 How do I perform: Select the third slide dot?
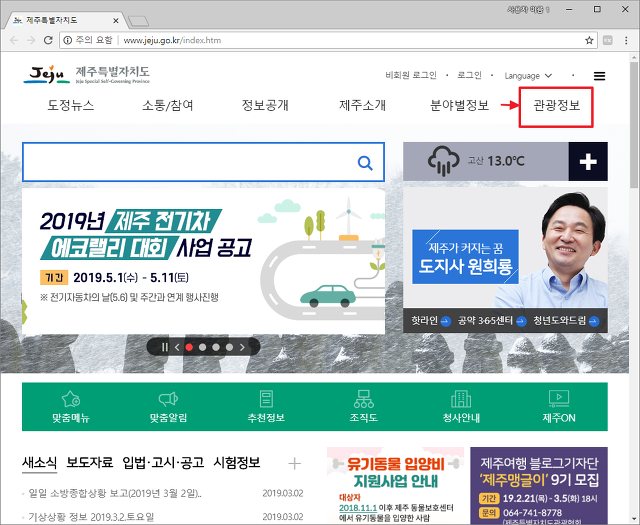click(216, 347)
